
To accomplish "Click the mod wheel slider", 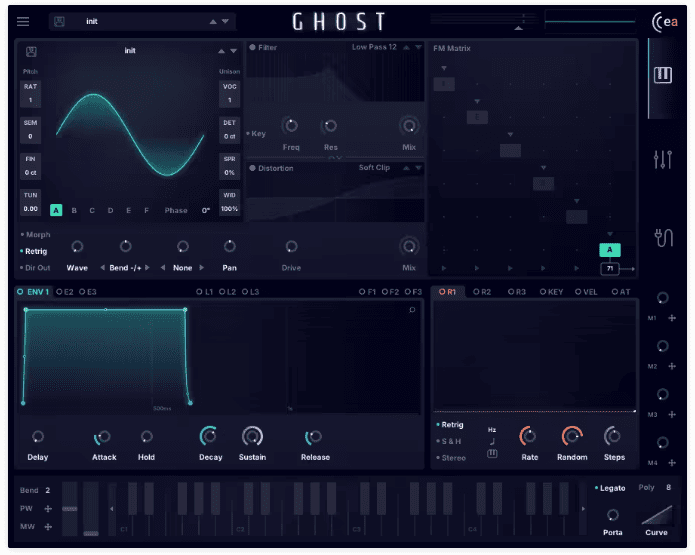I will click(91, 509).
